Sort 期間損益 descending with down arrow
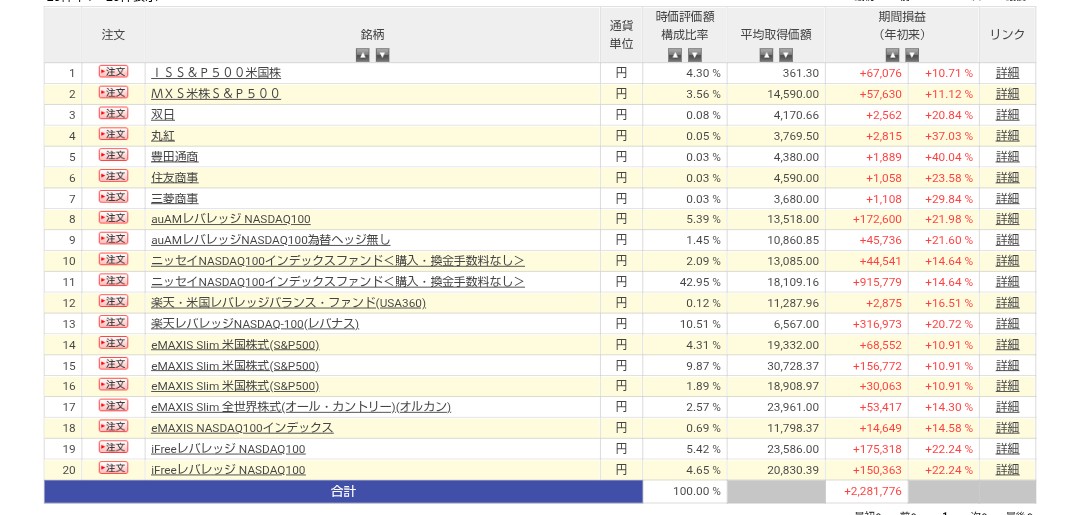 (911, 55)
